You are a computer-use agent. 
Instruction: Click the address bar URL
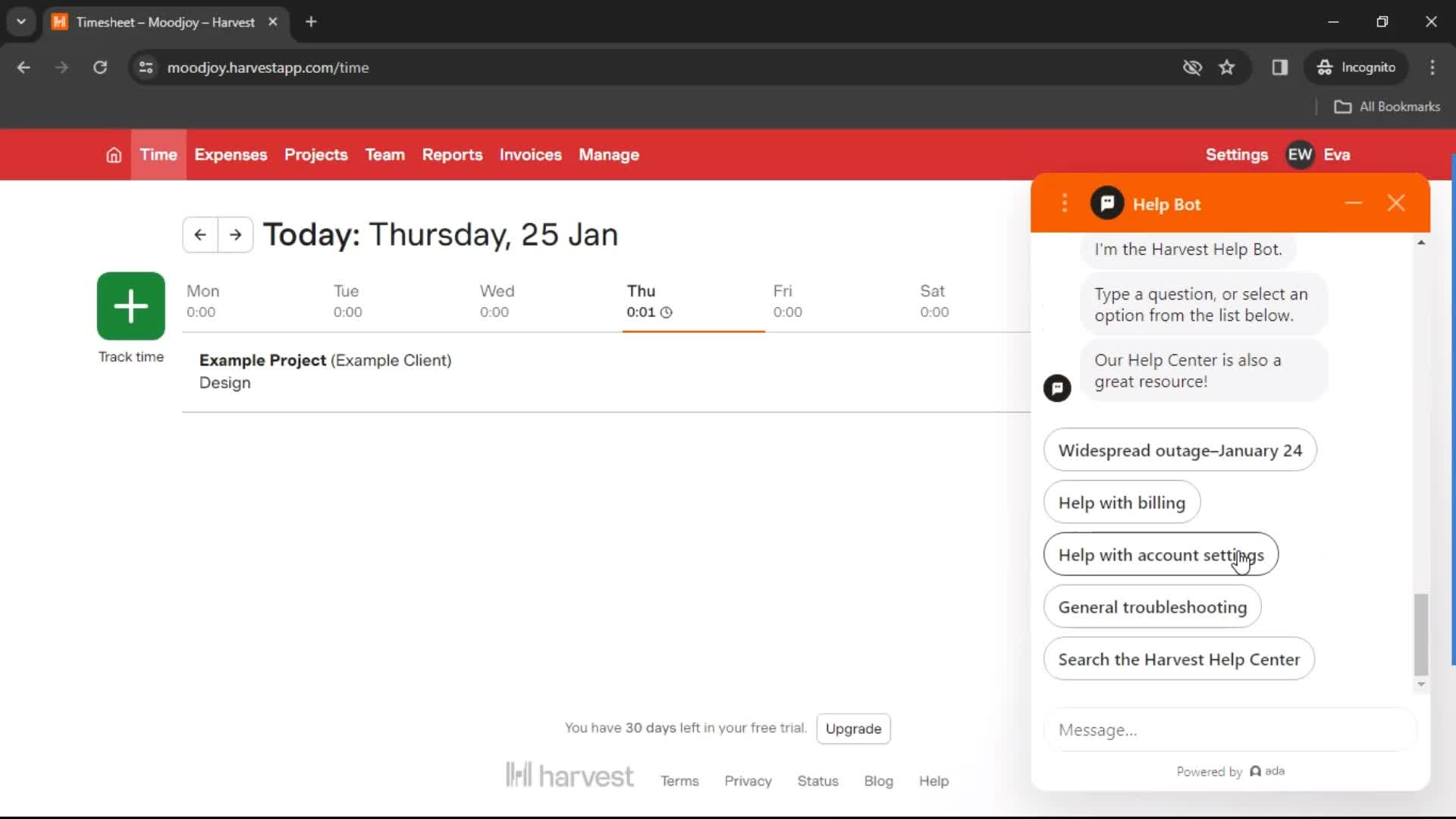coord(268,67)
